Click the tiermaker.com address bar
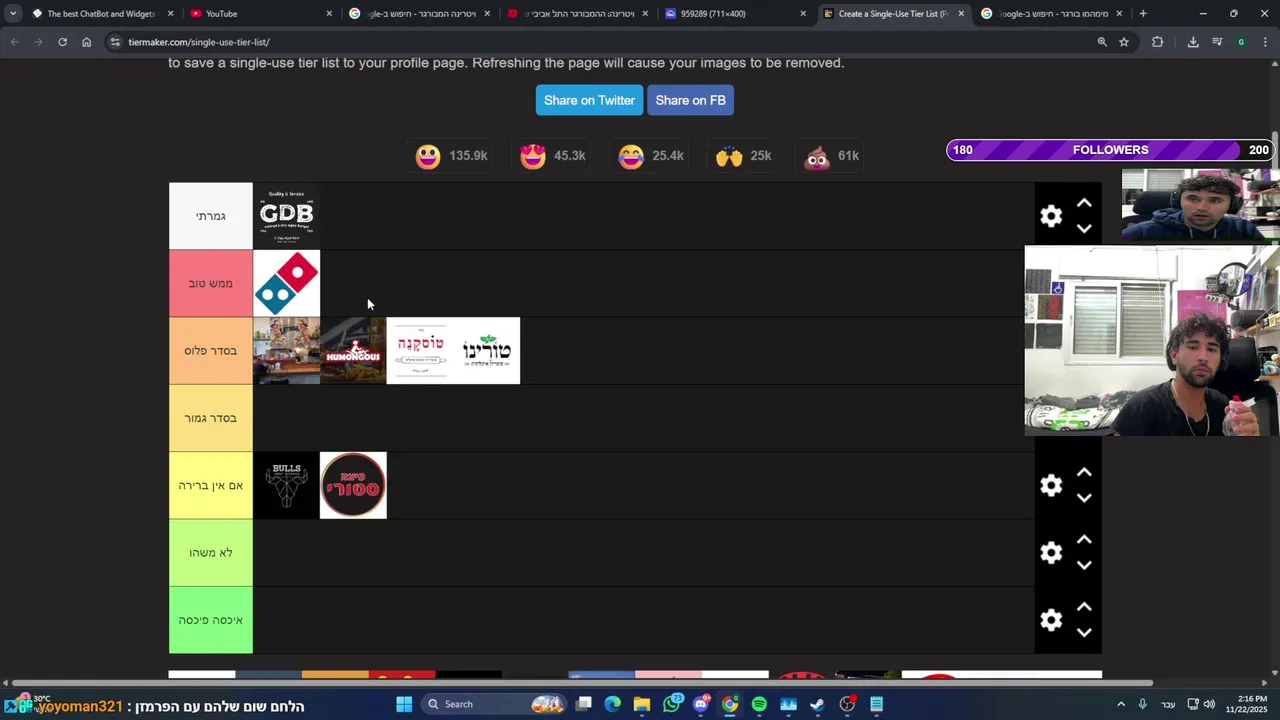Image resolution: width=1280 pixels, height=720 pixels. (600, 42)
